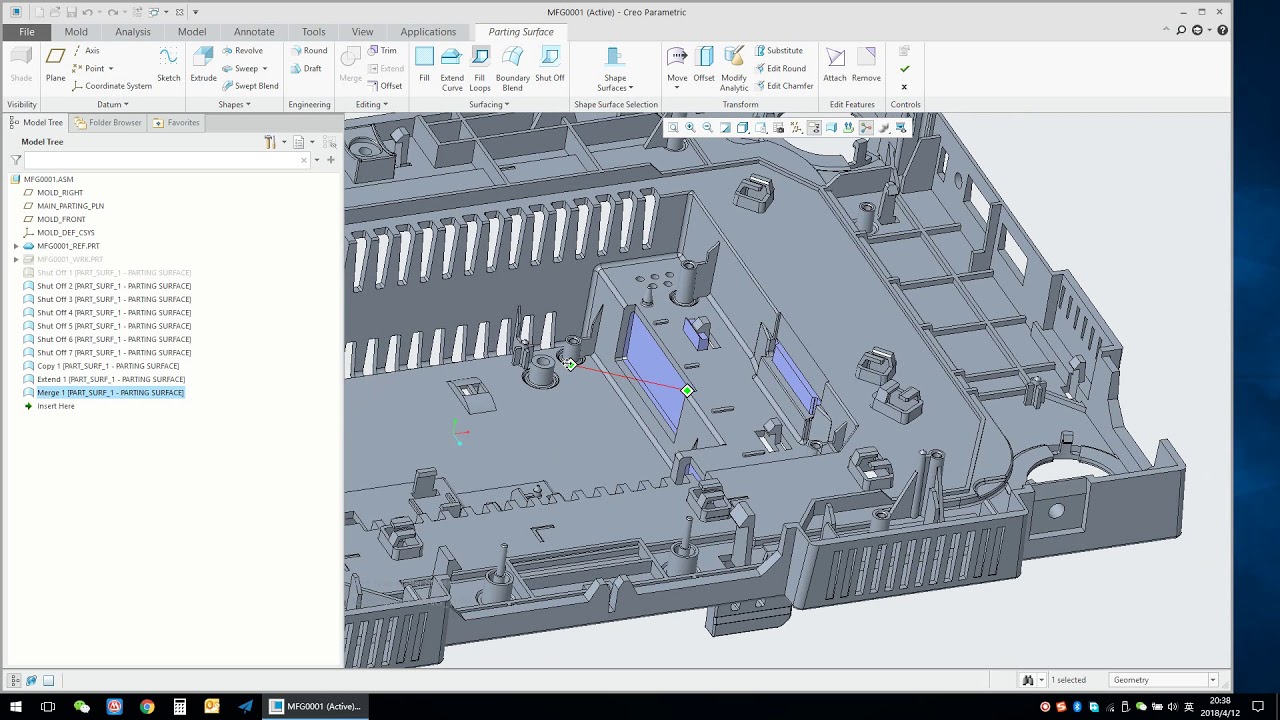Open the Windows Start menu
Image resolution: width=1280 pixels, height=720 pixels.
(x=16, y=706)
